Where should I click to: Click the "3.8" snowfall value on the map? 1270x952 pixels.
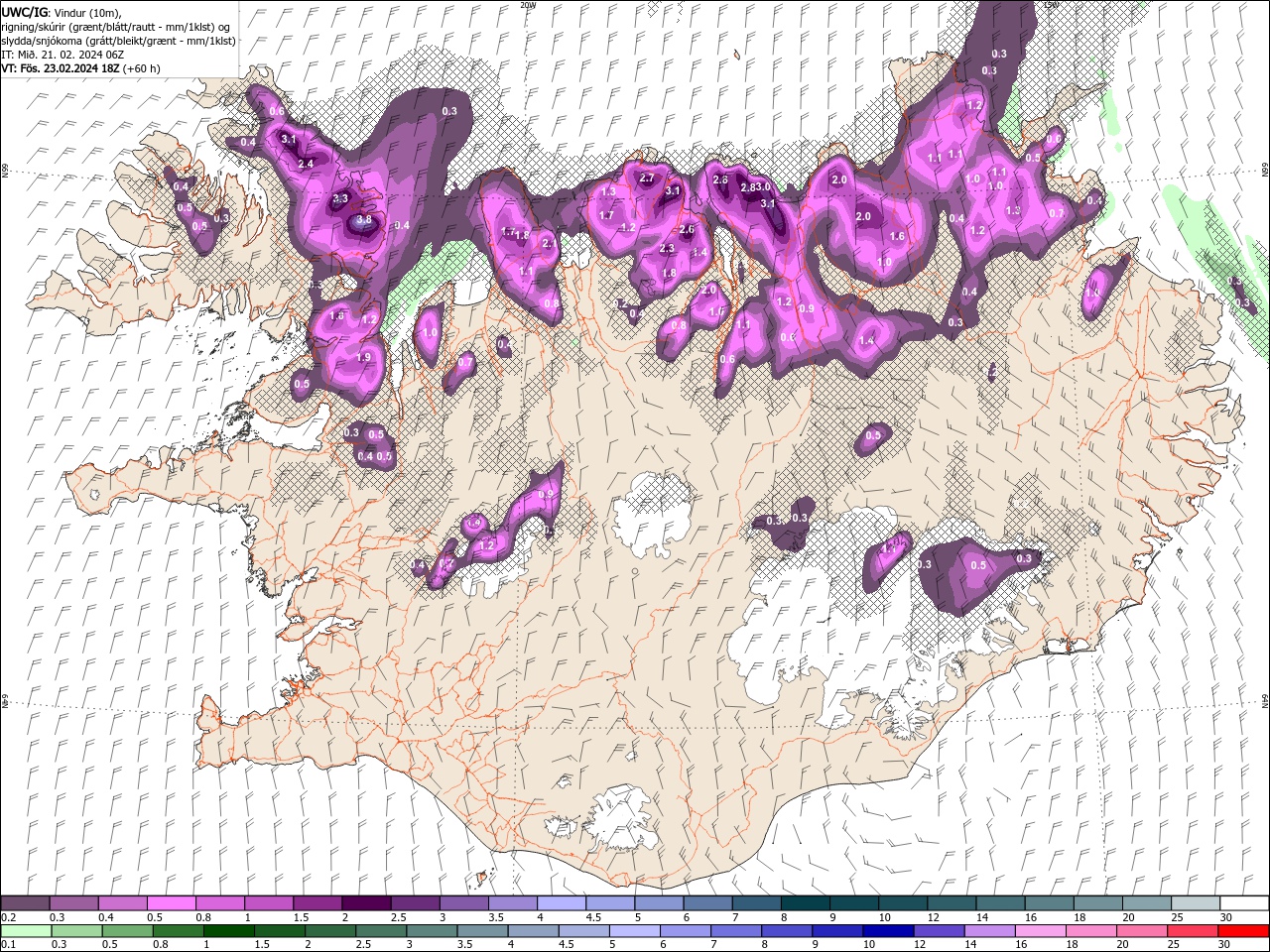364,220
